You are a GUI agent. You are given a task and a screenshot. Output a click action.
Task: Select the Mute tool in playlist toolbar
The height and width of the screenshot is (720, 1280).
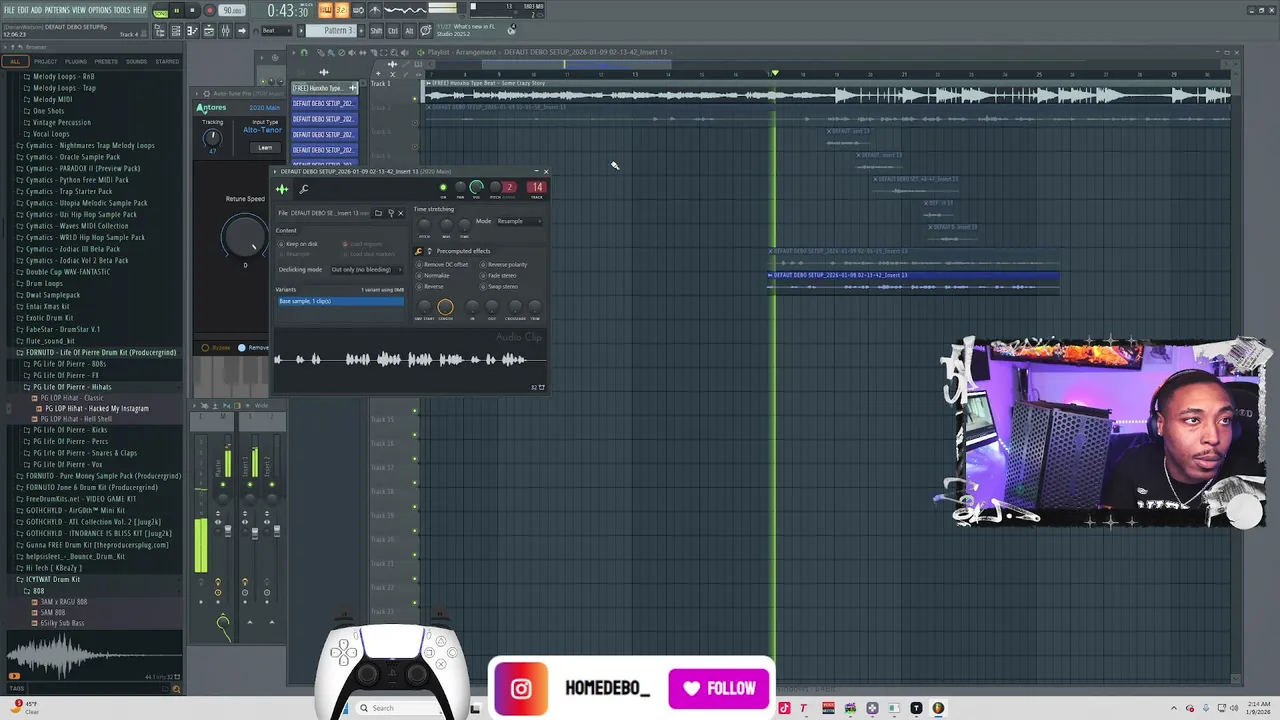pyautogui.click(x=352, y=52)
